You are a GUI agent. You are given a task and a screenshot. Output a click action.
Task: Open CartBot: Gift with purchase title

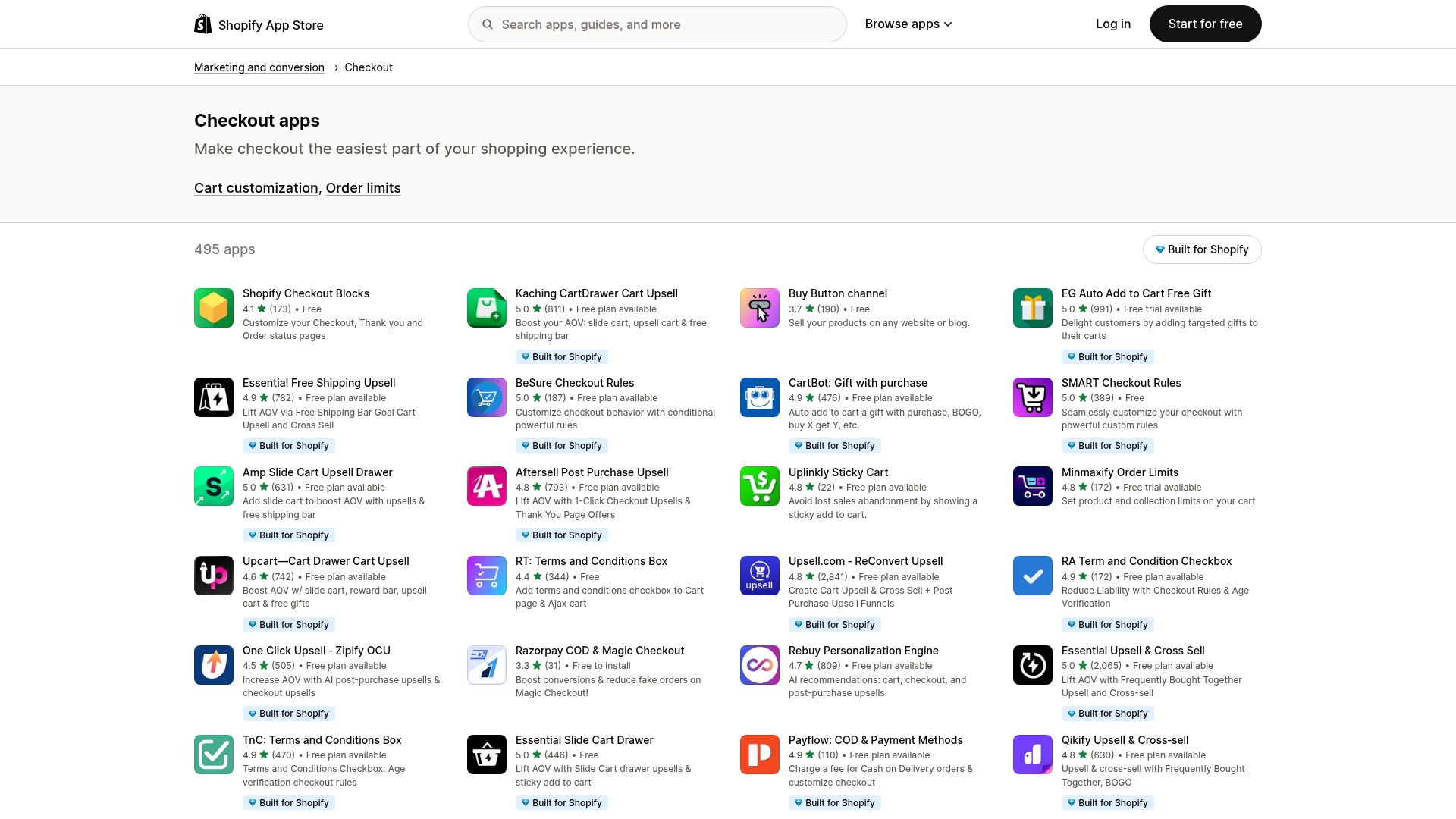[858, 383]
